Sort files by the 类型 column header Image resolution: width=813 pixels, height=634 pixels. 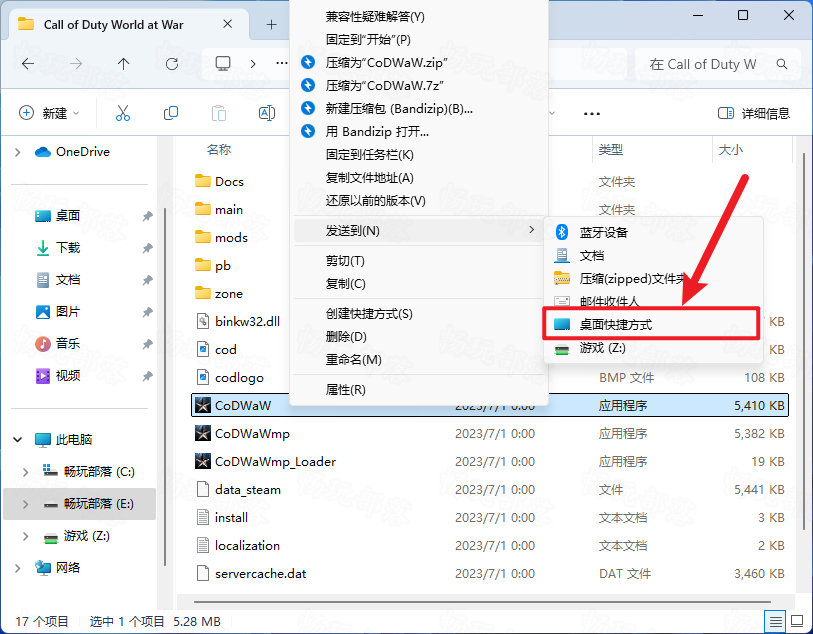click(610, 150)
